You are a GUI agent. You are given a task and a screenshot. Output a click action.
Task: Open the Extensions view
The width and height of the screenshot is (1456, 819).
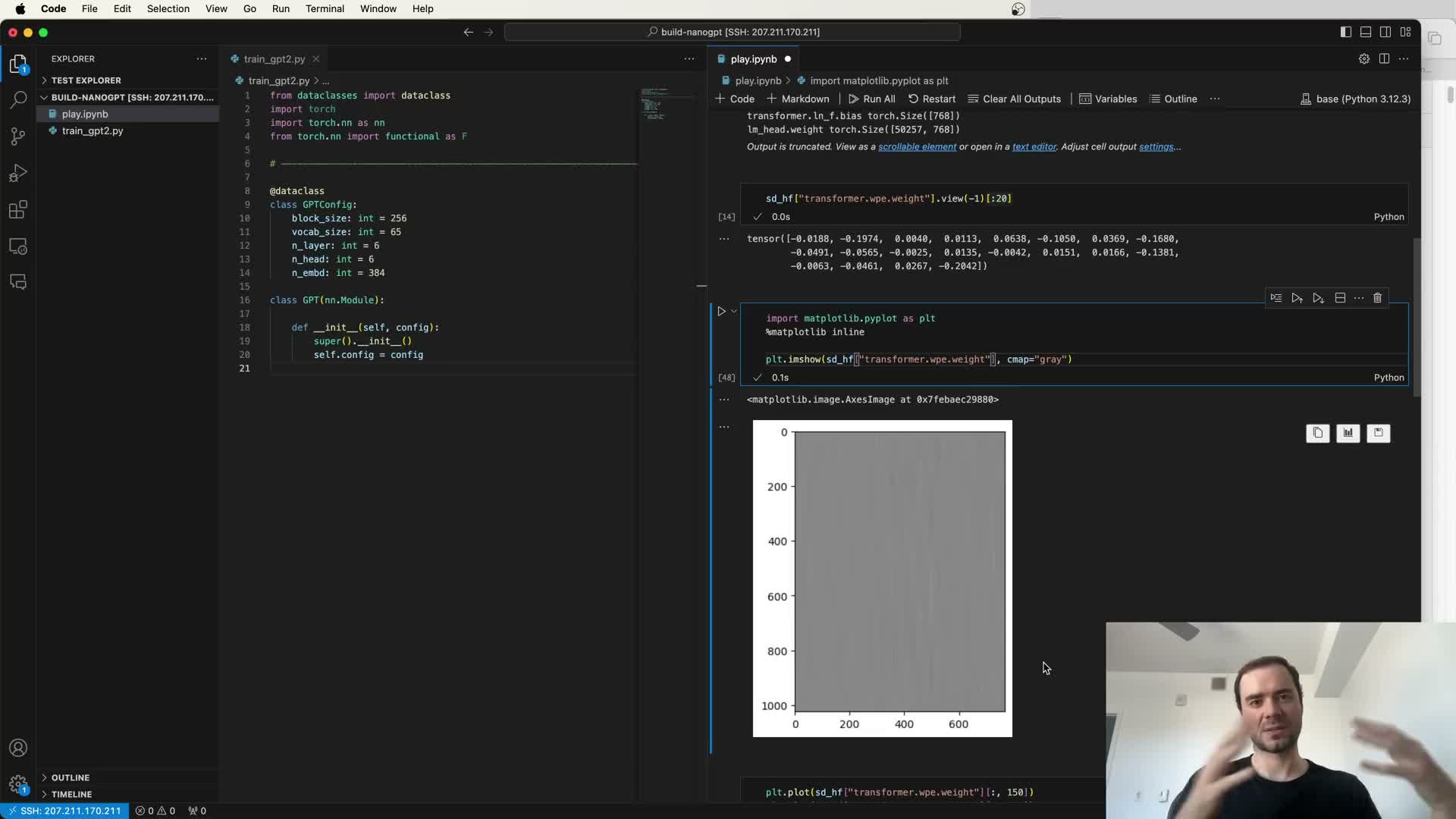(18, 210)
